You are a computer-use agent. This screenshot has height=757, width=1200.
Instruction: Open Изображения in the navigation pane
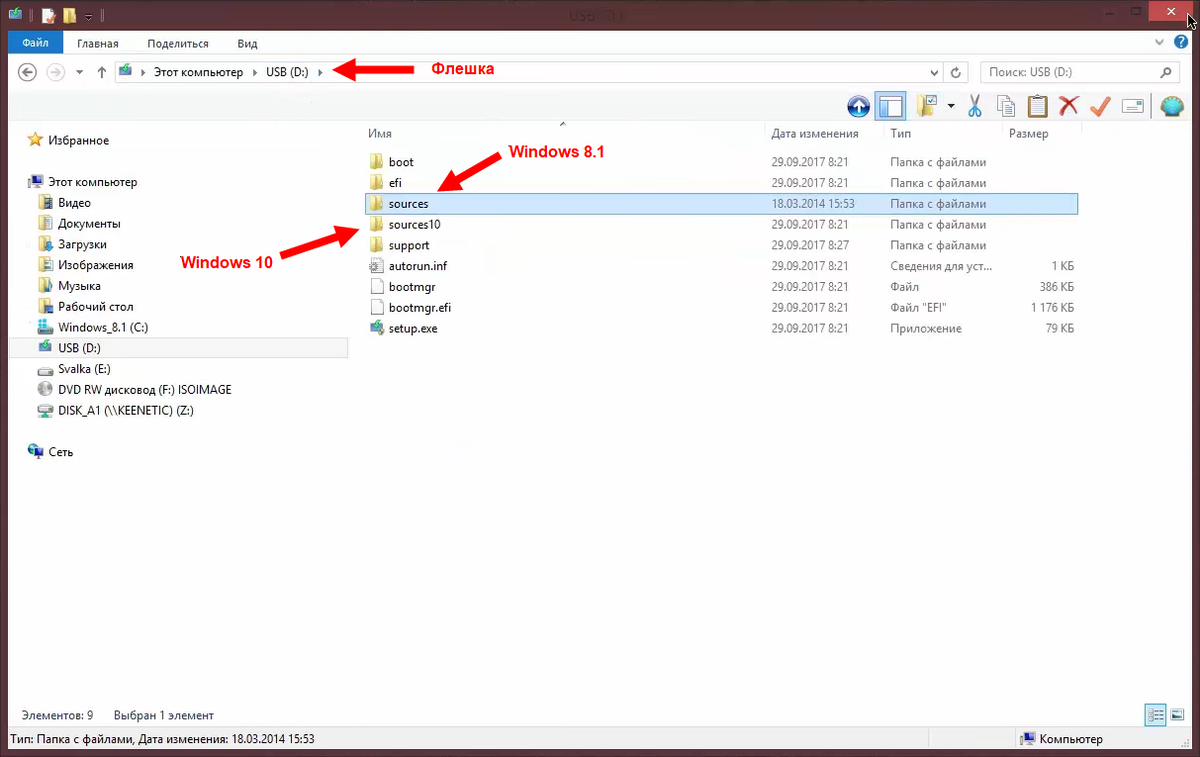[x=95, y=265]
